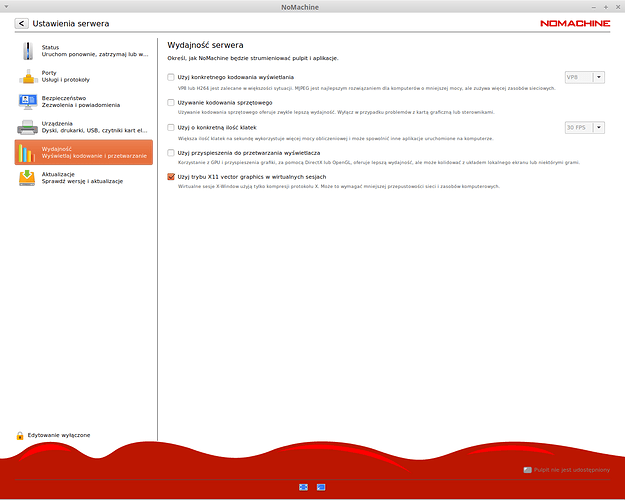Enable specific display encoding checkbox
This screenshot has width=625, height=500.
point(171,77)
